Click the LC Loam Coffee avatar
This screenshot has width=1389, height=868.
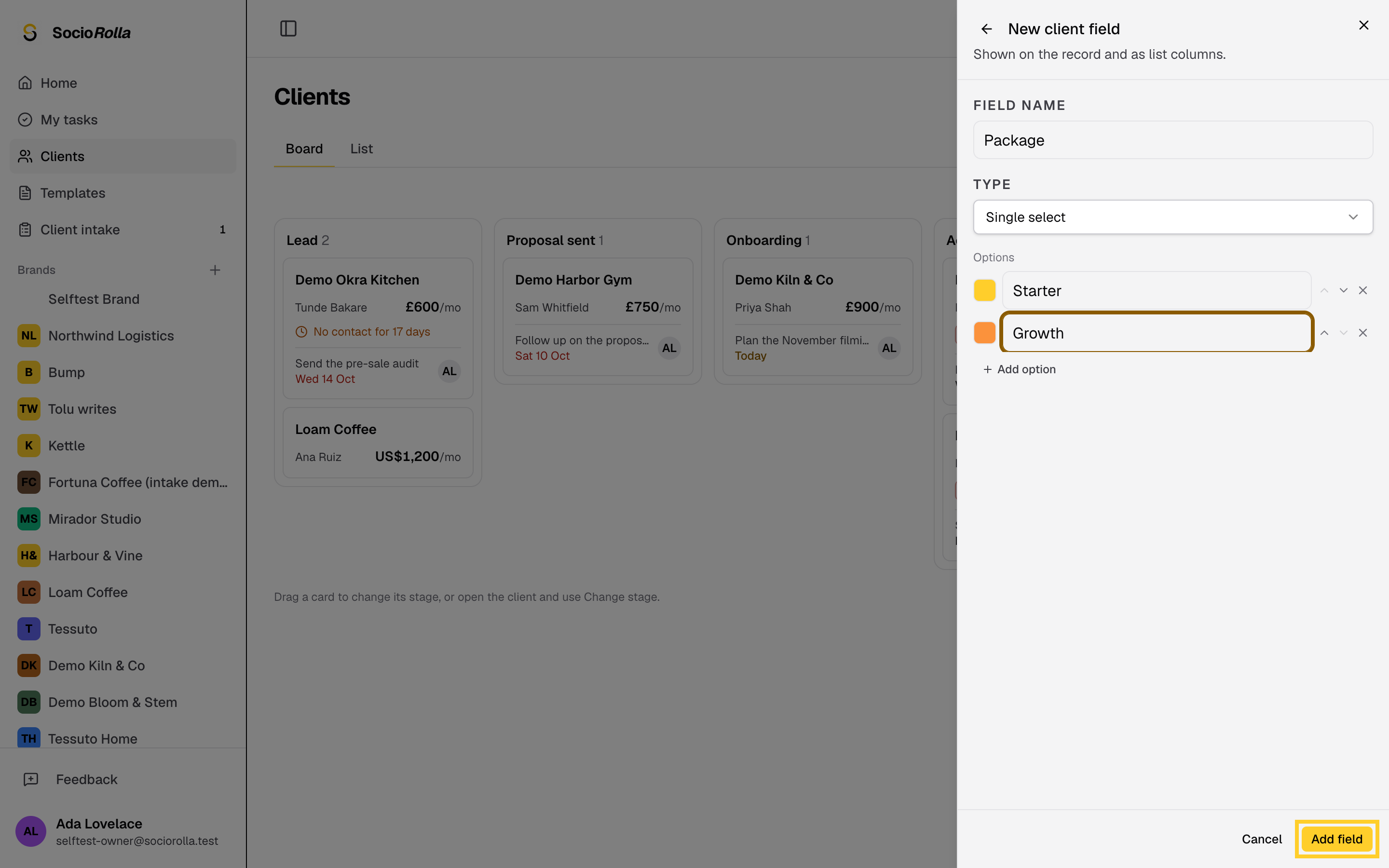pyautogui.click(x=29, y=593)
